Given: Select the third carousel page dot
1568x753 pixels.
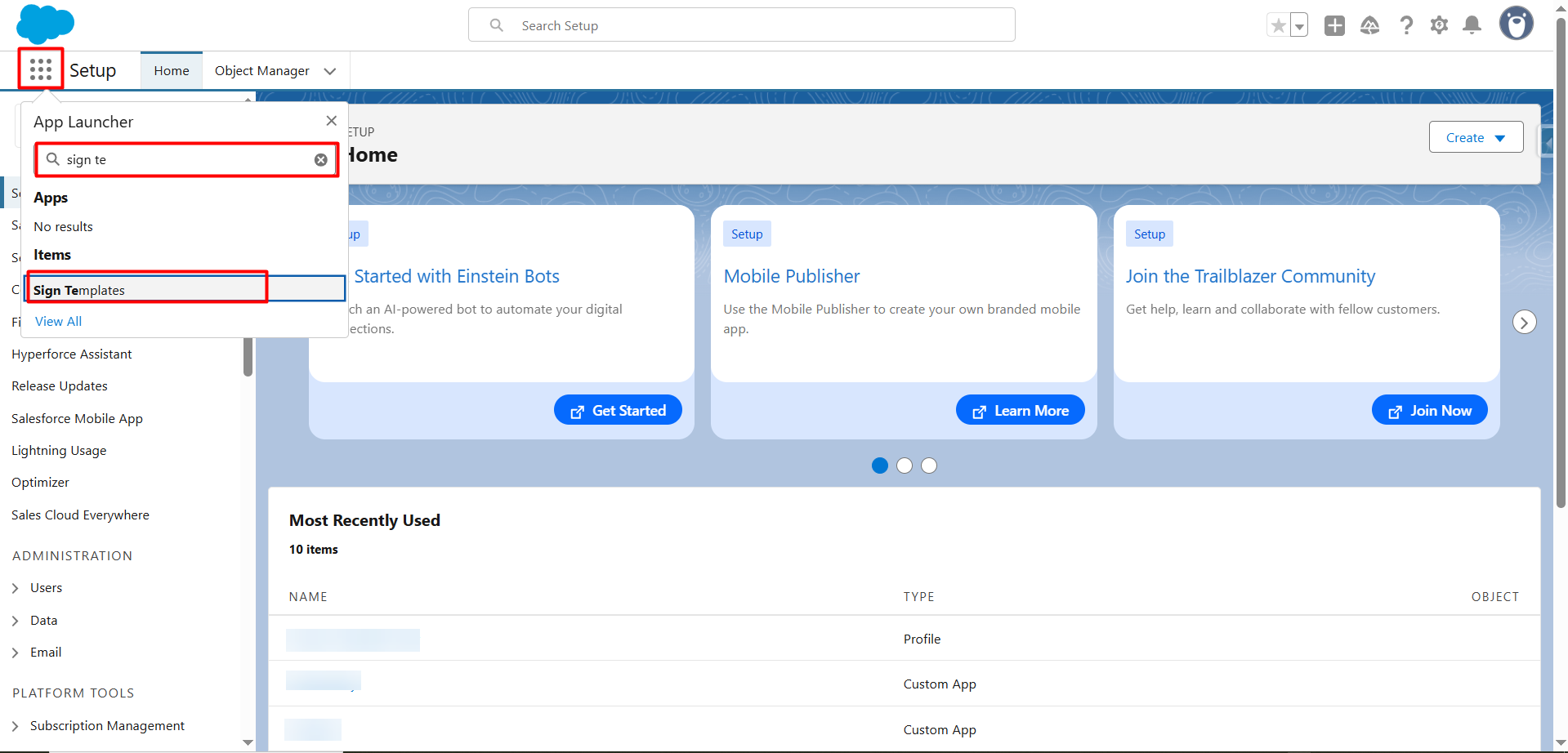Looking at the screenshot, I should [929, 466].
